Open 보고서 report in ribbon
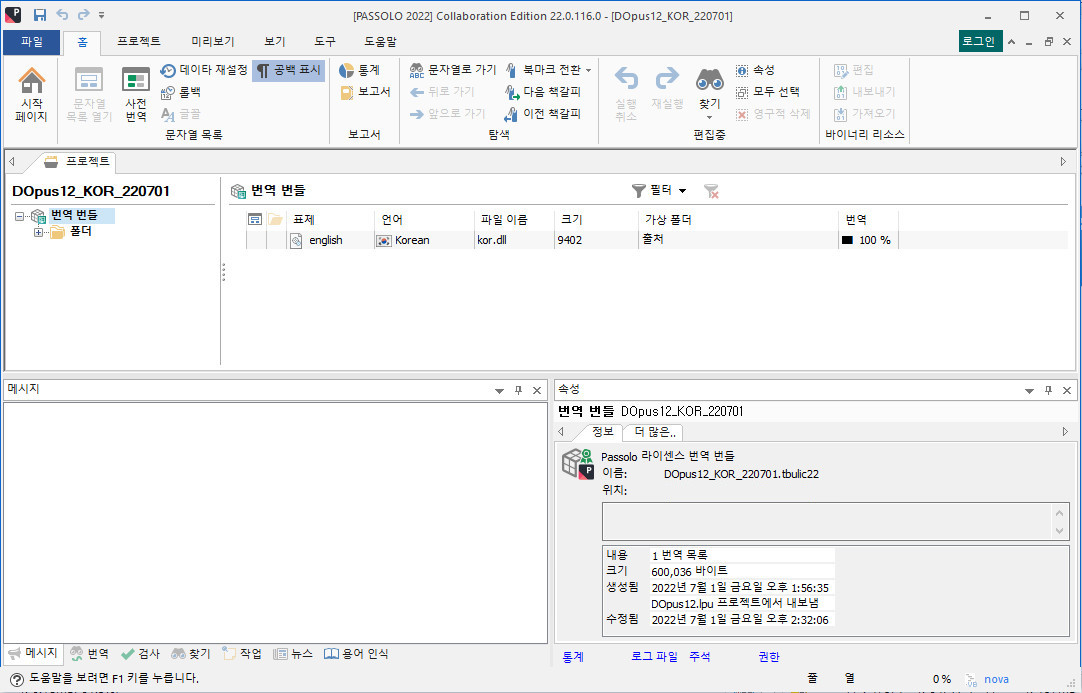The width and height of the screenshot is (1082, 693). [366, 92]
